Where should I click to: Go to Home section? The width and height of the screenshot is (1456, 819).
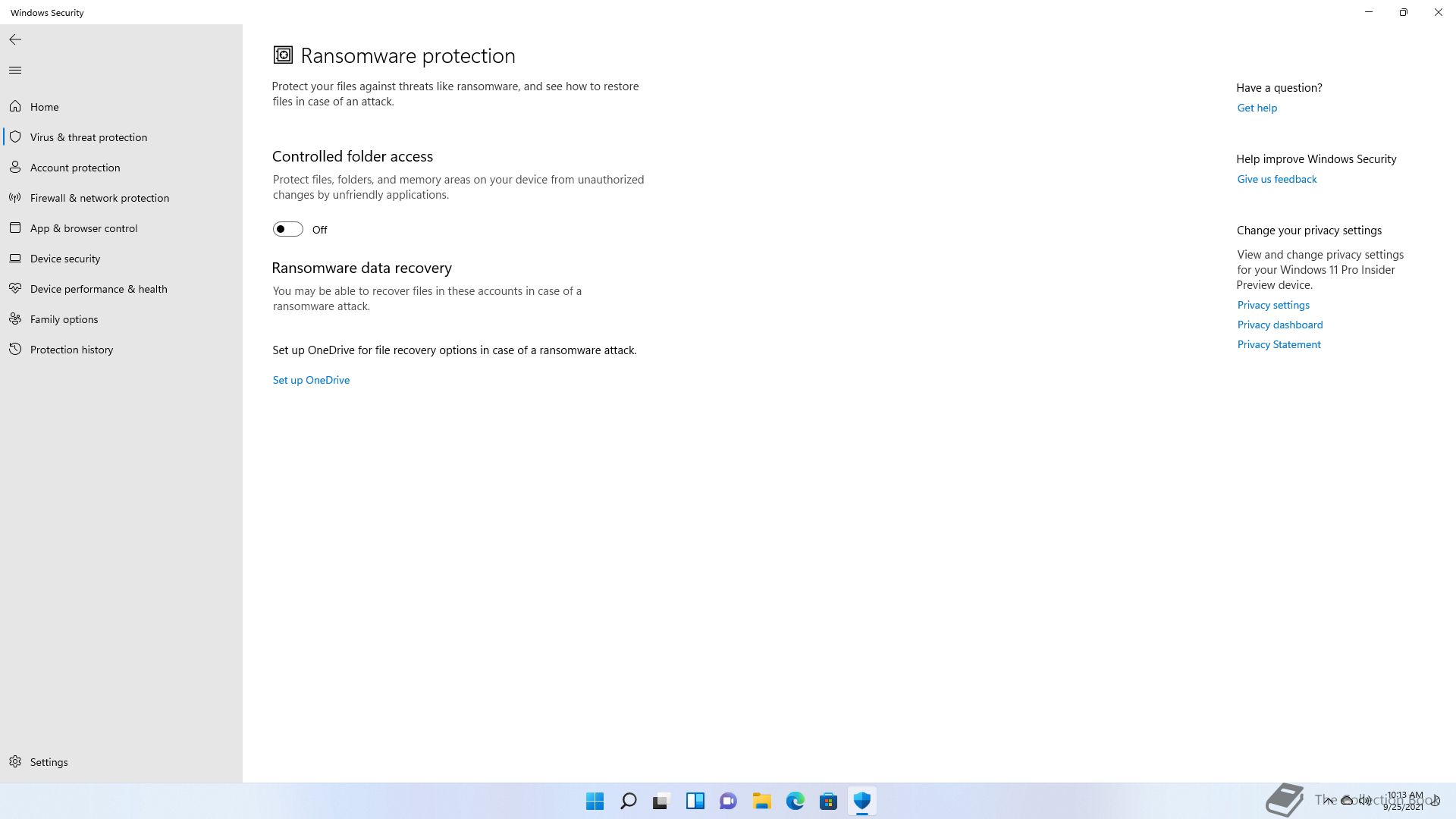[x=121, y=107]
